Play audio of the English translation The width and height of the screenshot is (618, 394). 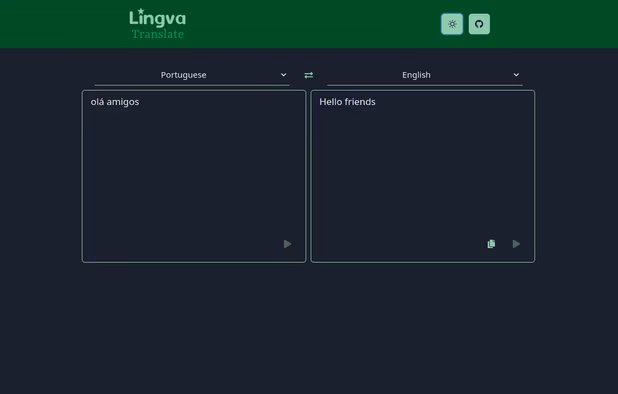(516, 244)
